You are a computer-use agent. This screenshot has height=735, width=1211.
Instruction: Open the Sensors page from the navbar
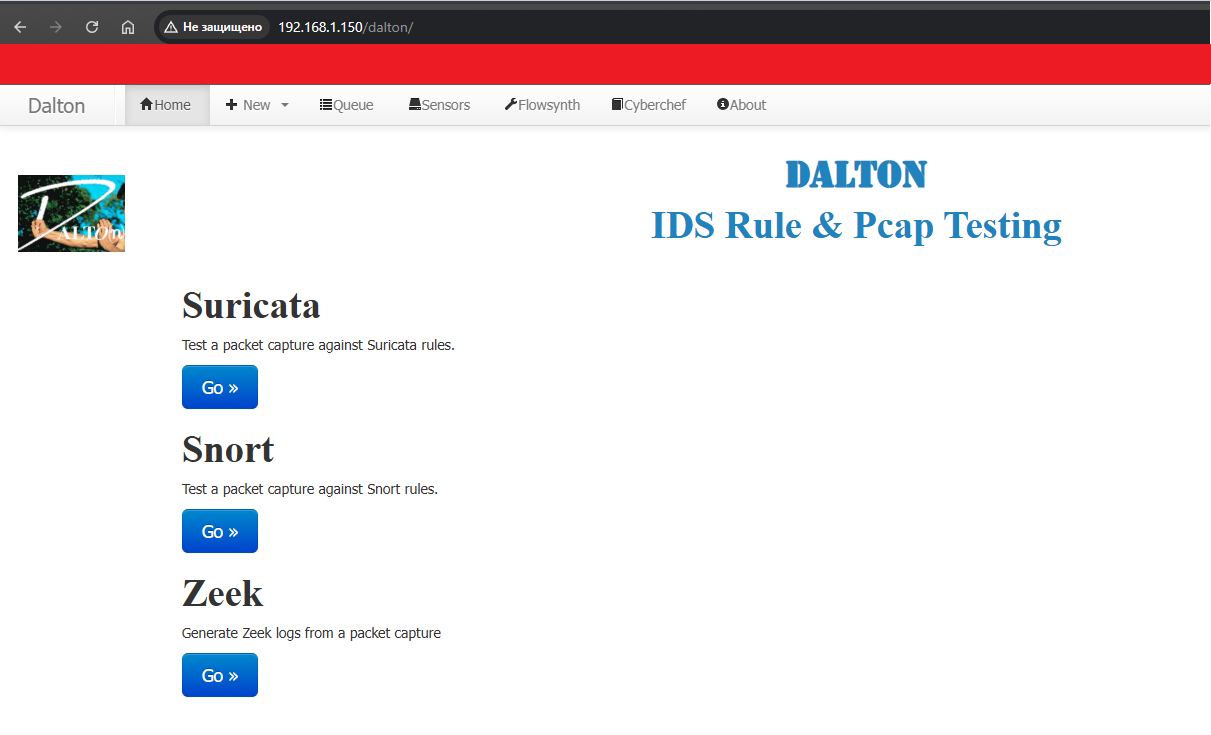click(x=439, y=105)
